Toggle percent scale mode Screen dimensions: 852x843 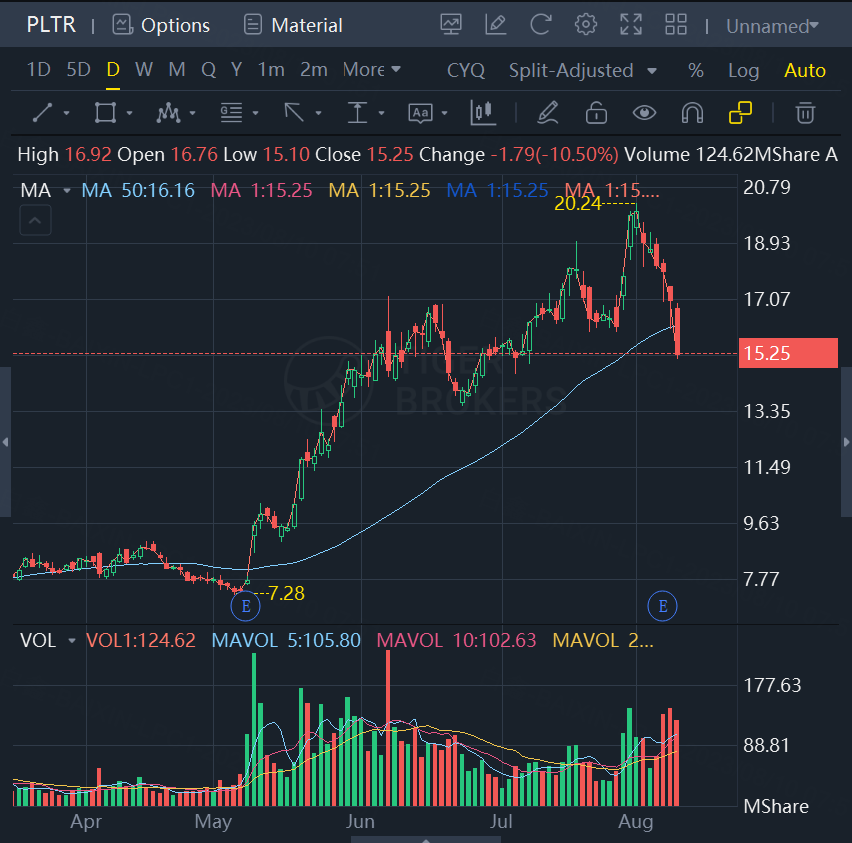[696, 70]
